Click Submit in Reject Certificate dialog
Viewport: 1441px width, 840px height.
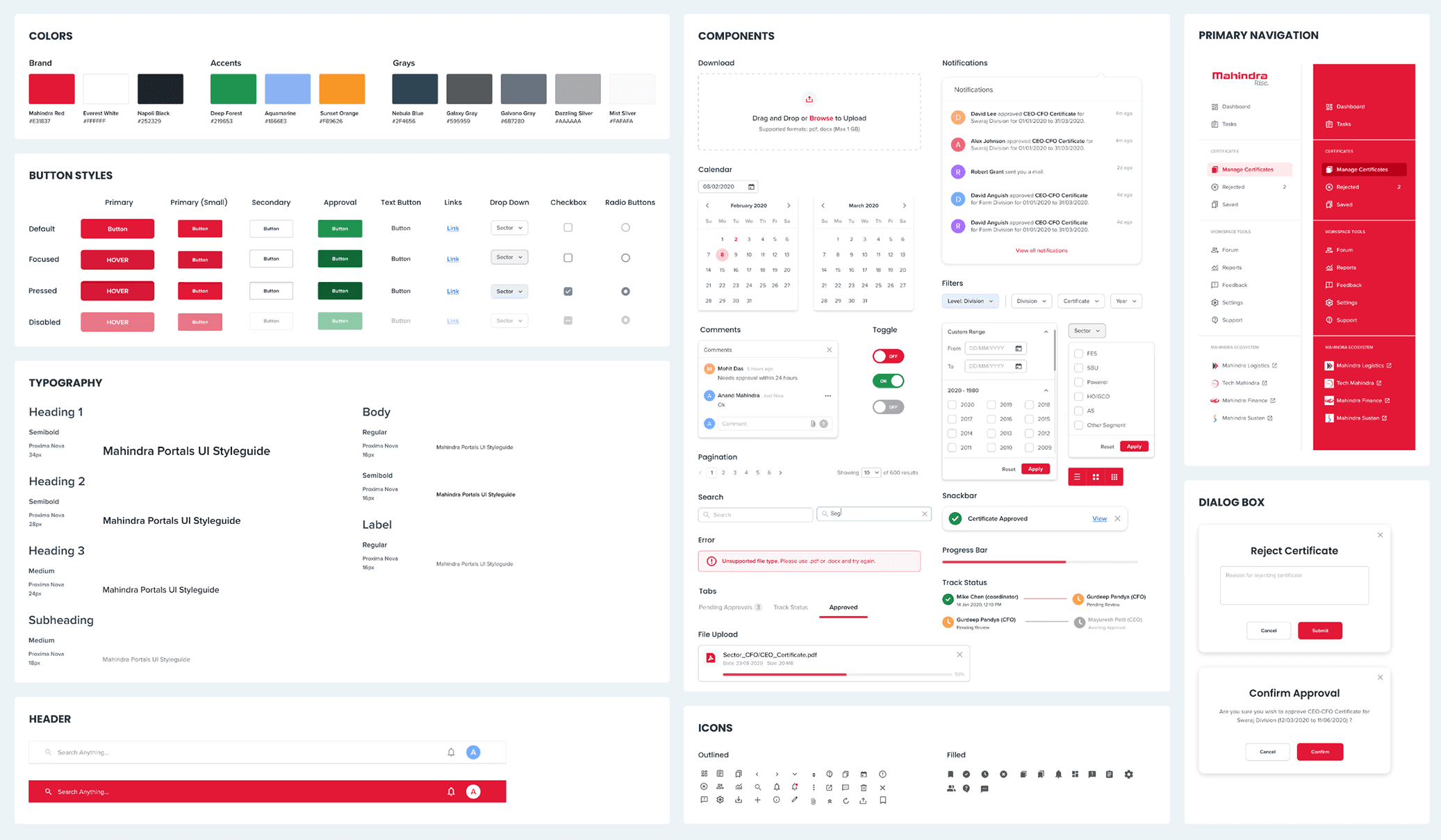[1319, 631]
